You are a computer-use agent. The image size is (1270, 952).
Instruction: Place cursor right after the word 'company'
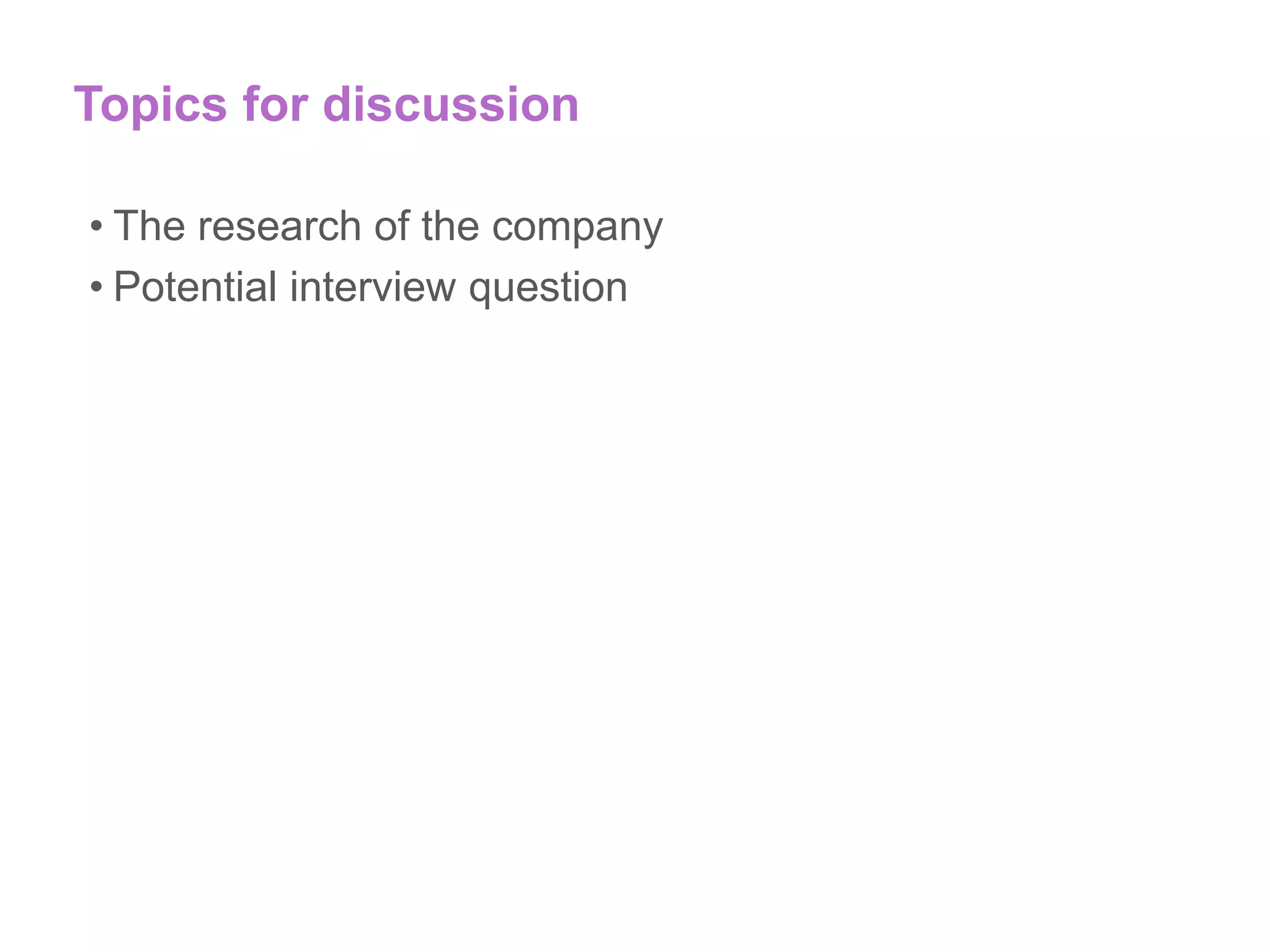(x=664, y=226)
